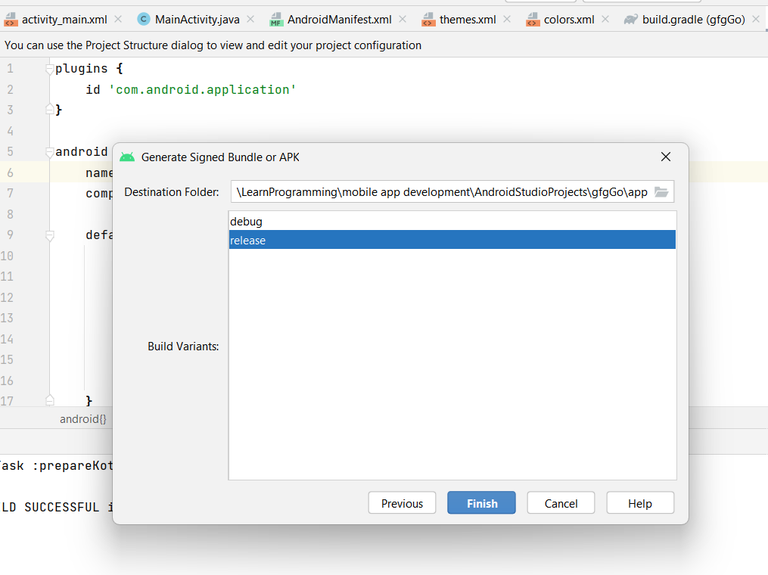Cancel the Generate Signed Bundle dialog
The height and width of the screenshot is (575, 768).
pyautogui.click(x=561, y=503)
